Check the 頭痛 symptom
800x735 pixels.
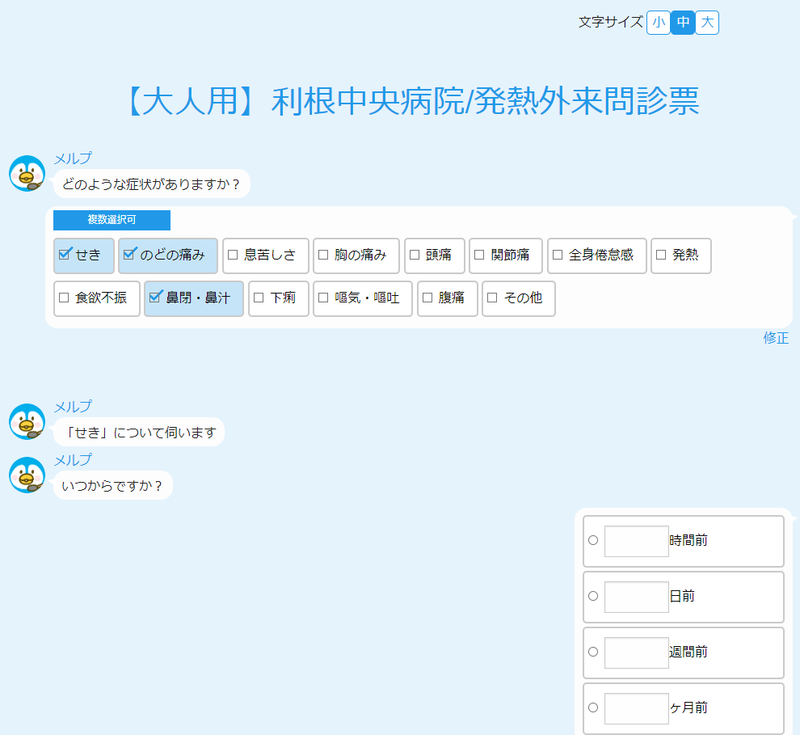(x=435, y=256)
